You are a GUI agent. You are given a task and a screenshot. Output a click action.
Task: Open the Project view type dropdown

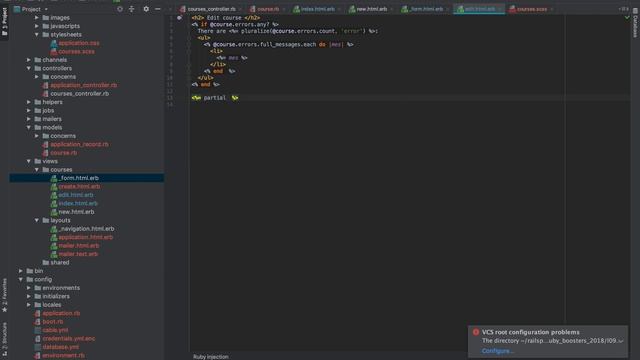click(46, 9)
